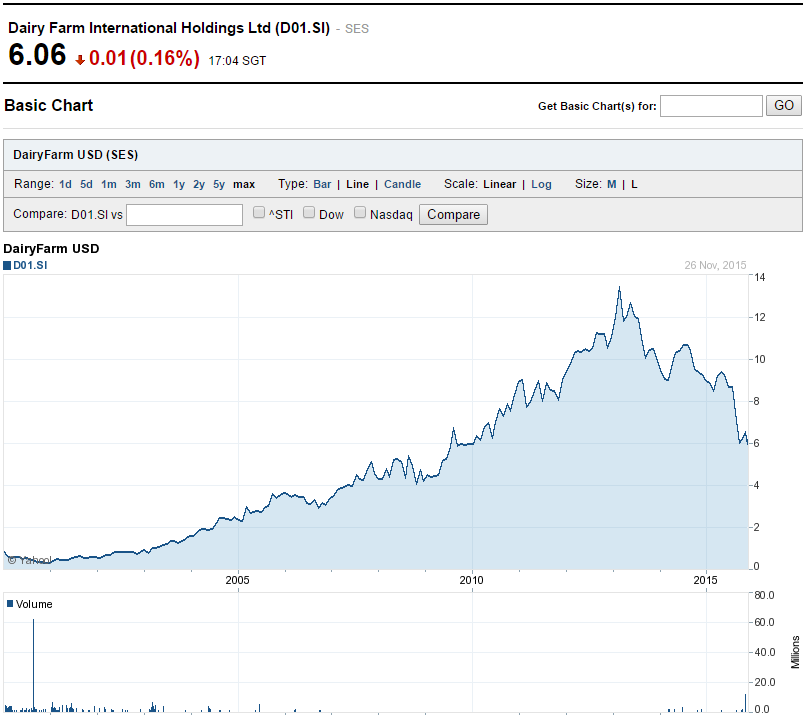The image size is (807, 720).
Task: Focus the D01.SI vs compare field
Action: pos(184,215)
